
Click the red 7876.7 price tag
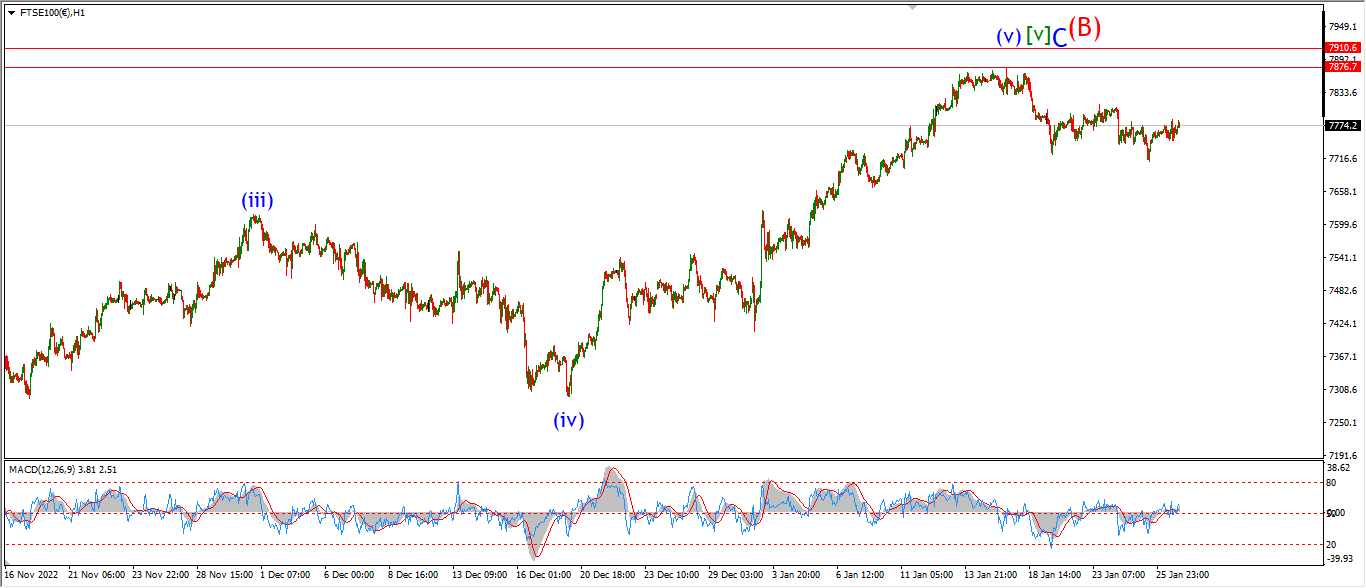(x=1342, y=66)
